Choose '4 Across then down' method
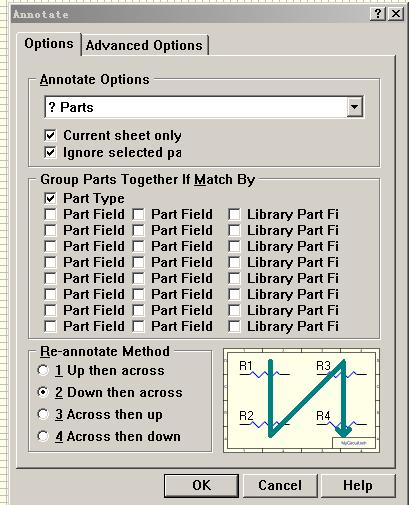 (43, 436)
